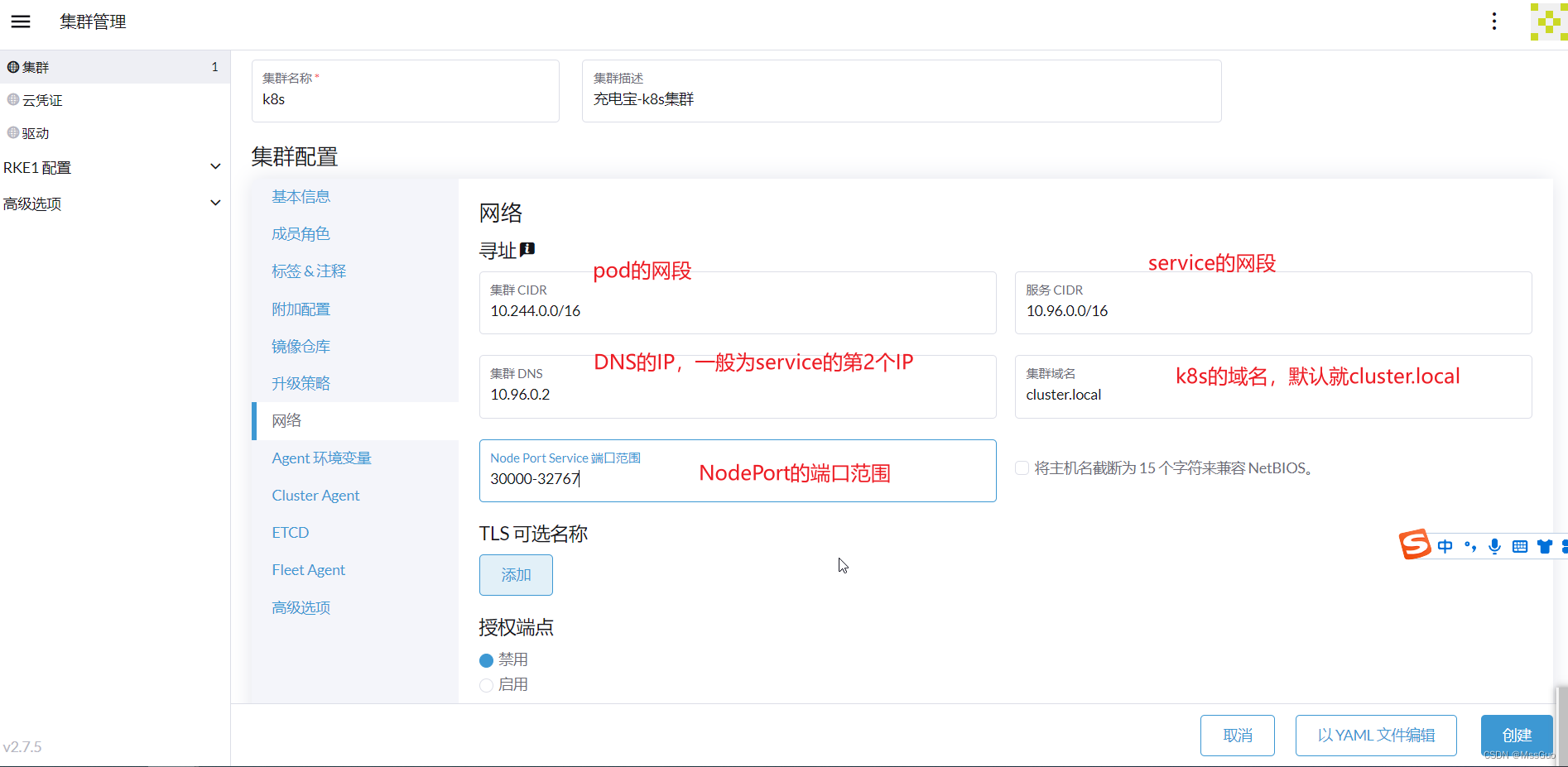Screen dimensions: 1568x767
Task: Open the ETCD tab
Action: [x=355, y=533]
